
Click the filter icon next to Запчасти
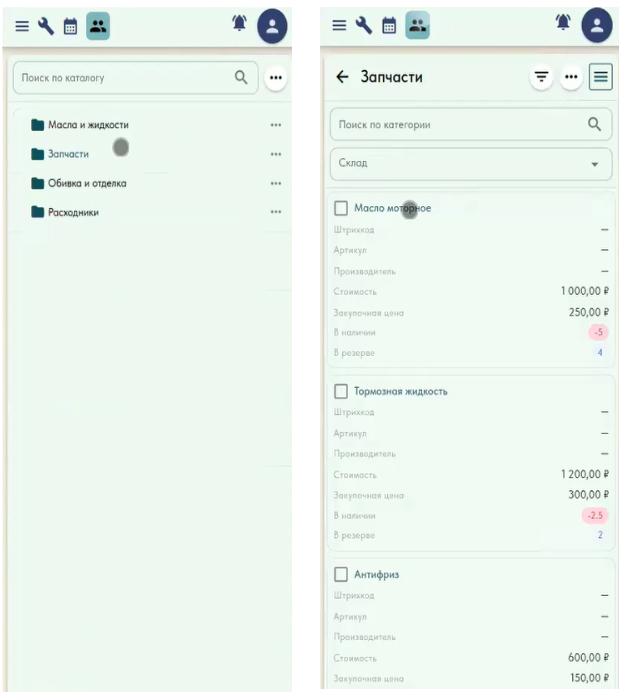tap(542, 77)
